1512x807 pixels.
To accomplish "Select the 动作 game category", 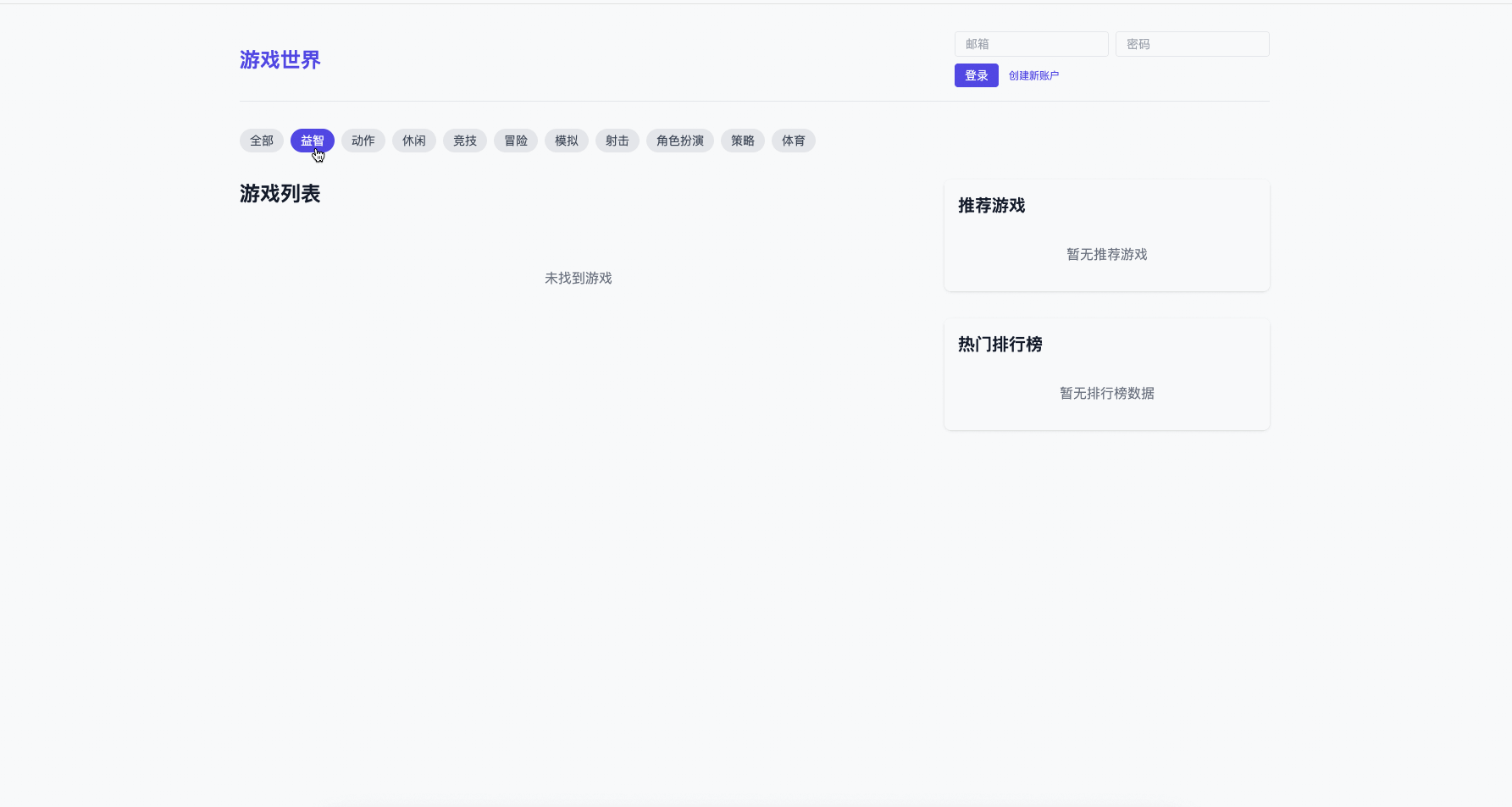I will [363, 141].
